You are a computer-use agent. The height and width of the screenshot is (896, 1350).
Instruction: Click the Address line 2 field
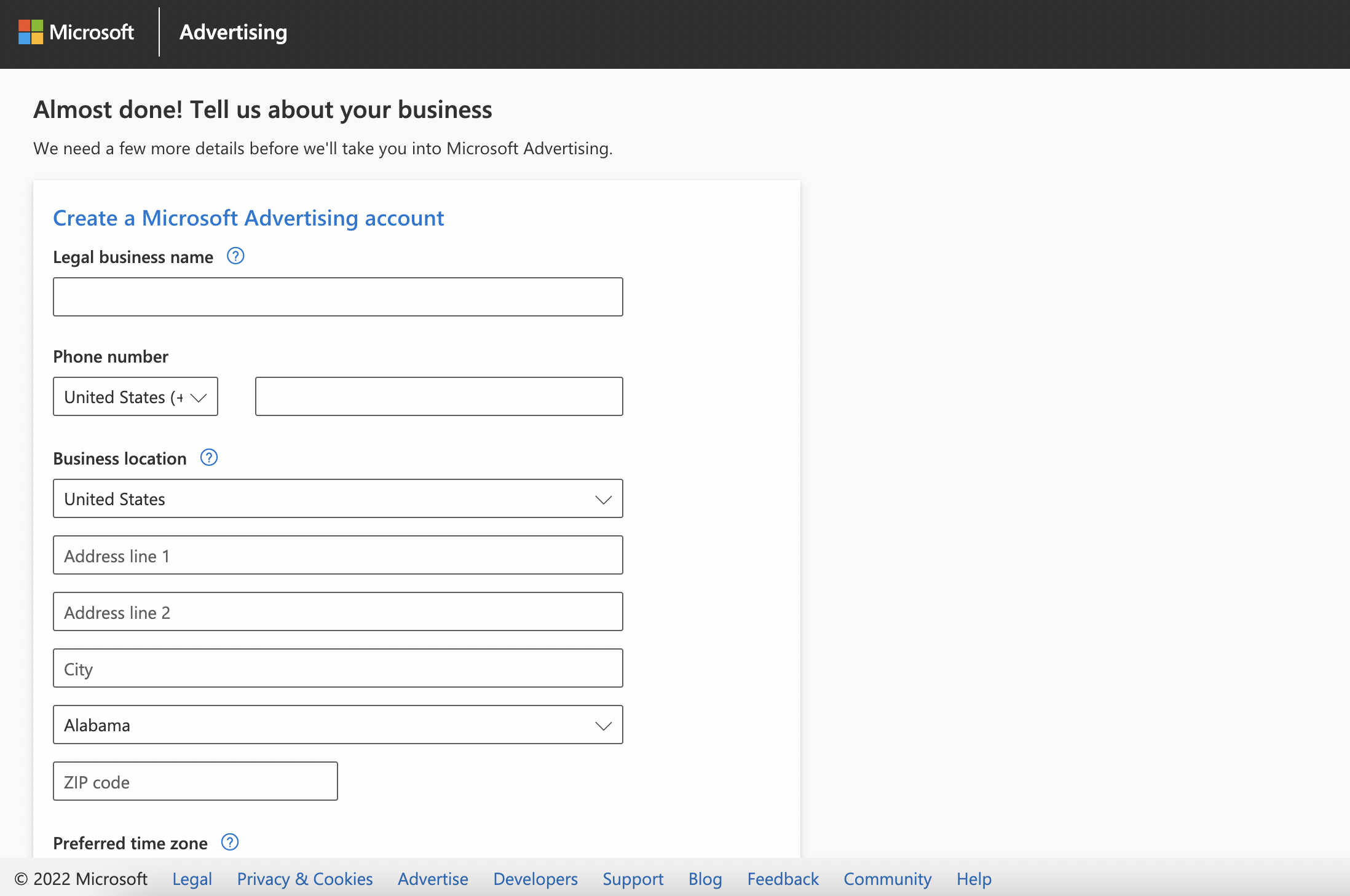pyautogui.click(x=338, y=611)
